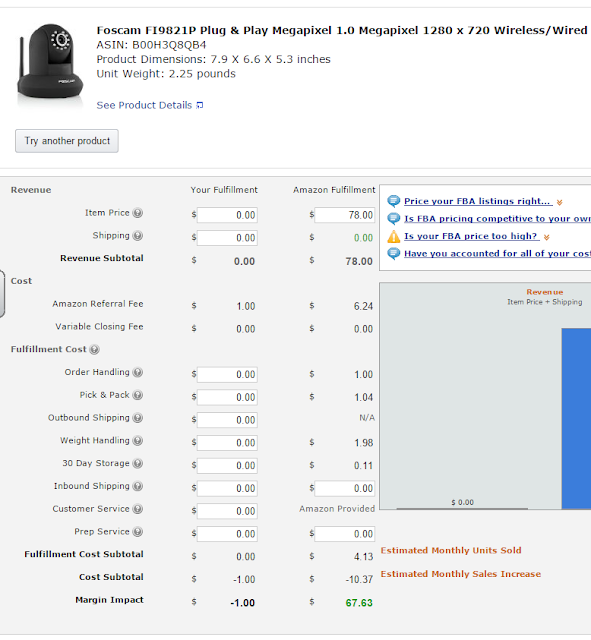Viewport: 591px width, 640px height.
Task: Click Amazon Fulfillment Cost Subtotal value 4.13
Action: pyautogui.click(x=363, y=557)
